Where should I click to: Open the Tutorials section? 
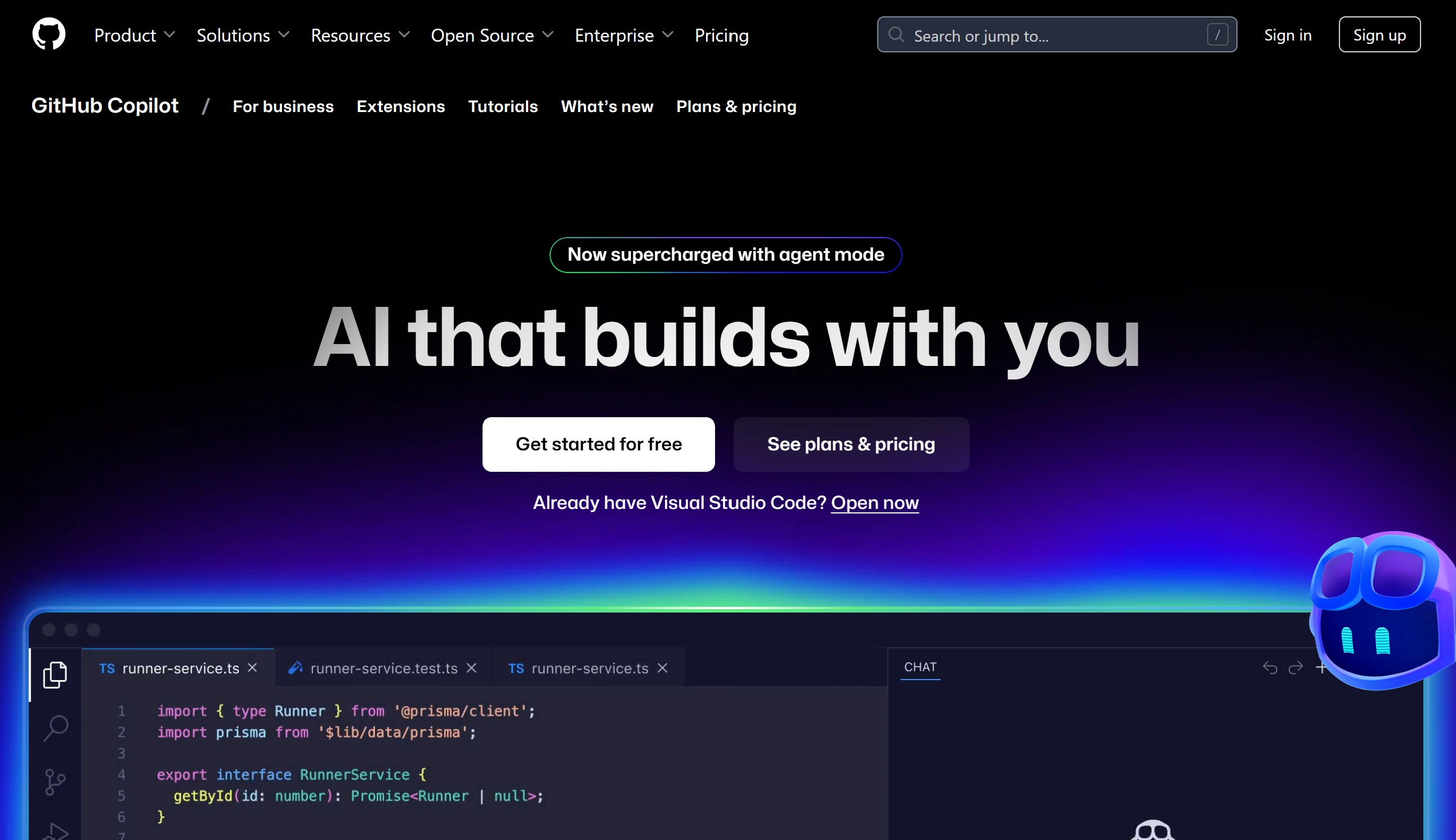click(x=502, y=106)
